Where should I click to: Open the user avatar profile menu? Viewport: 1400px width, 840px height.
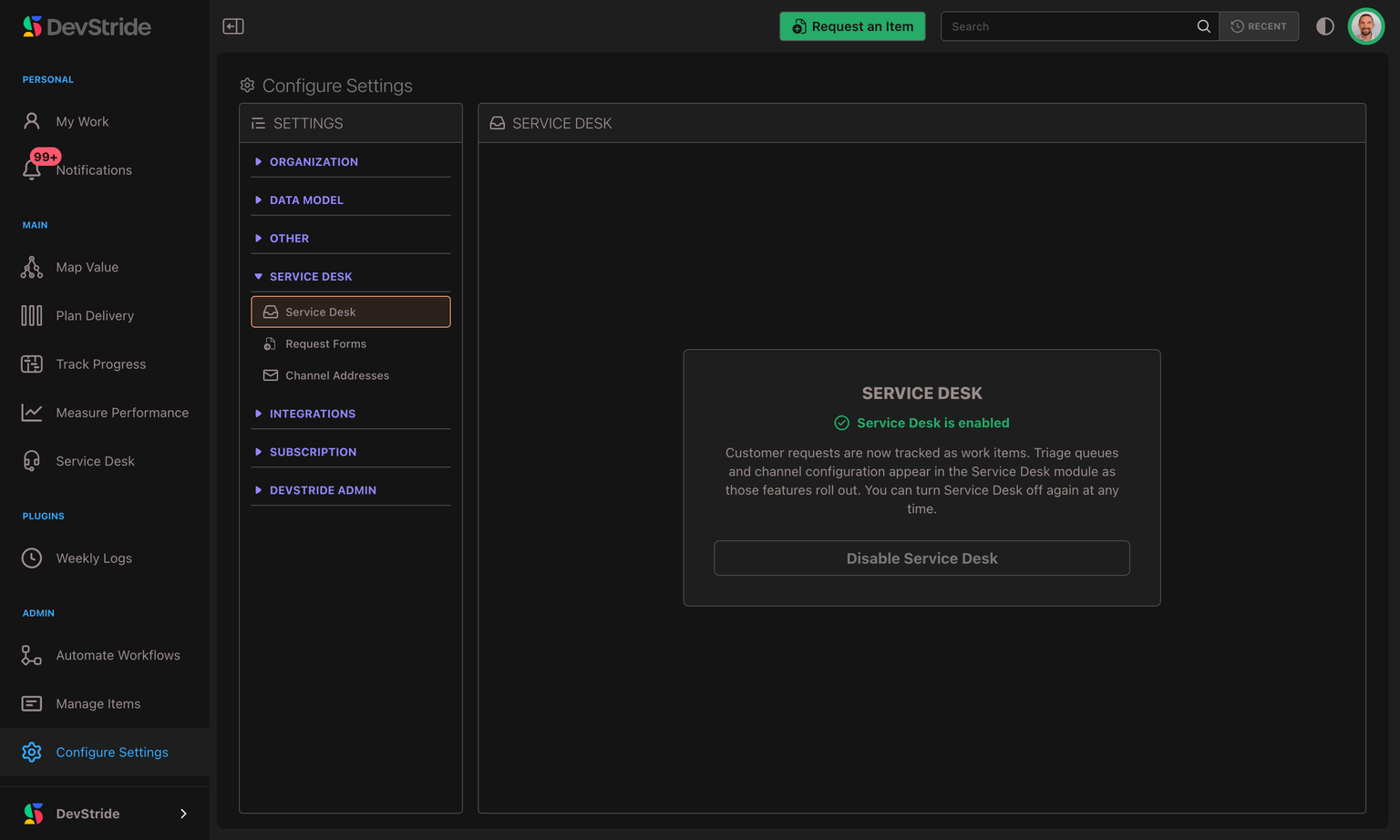(x=1365, y=26)
